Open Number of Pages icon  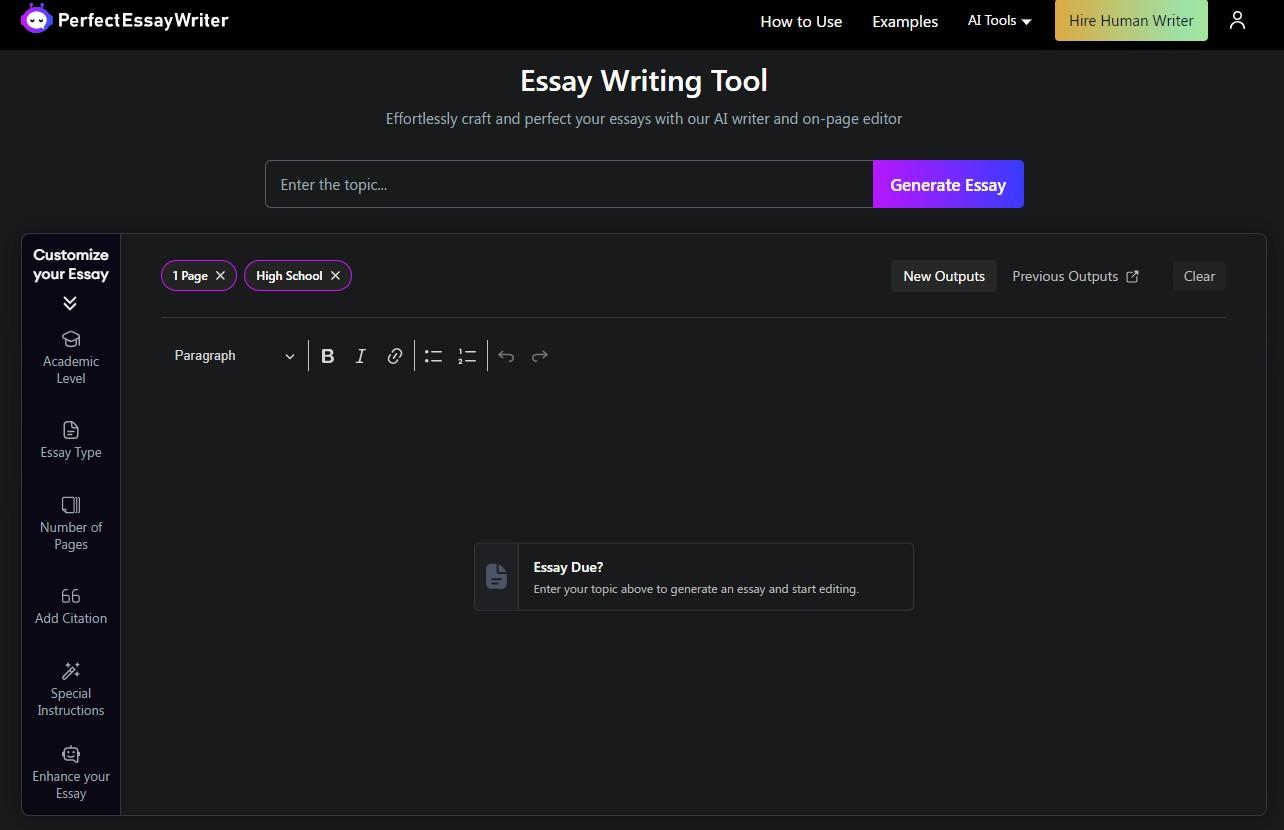click(71, 505)
